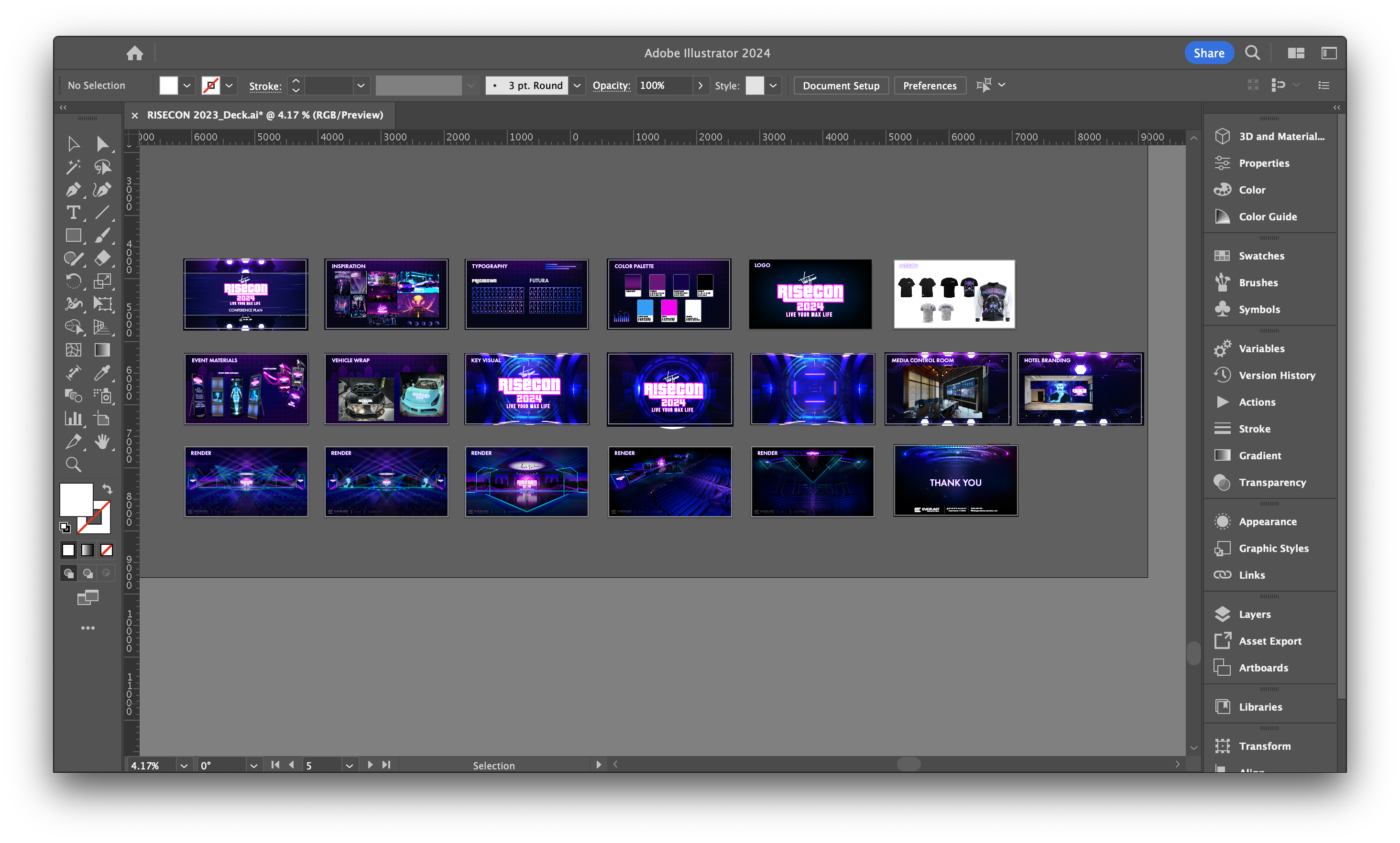Select the Shape Builder tool

[x=73, y=327]
